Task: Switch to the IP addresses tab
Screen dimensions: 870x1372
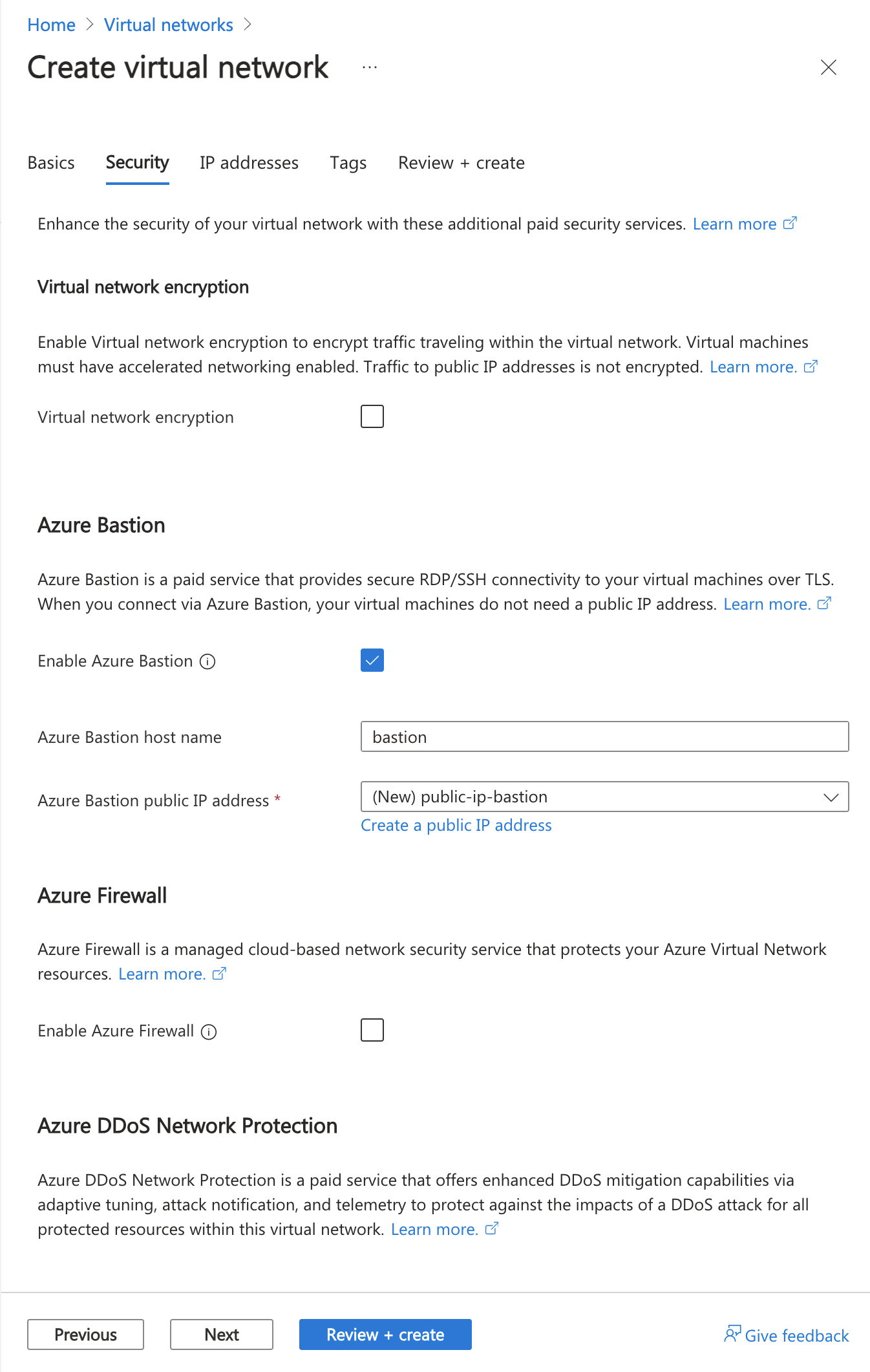Action: pyautogui.click(x=249, y=163)
